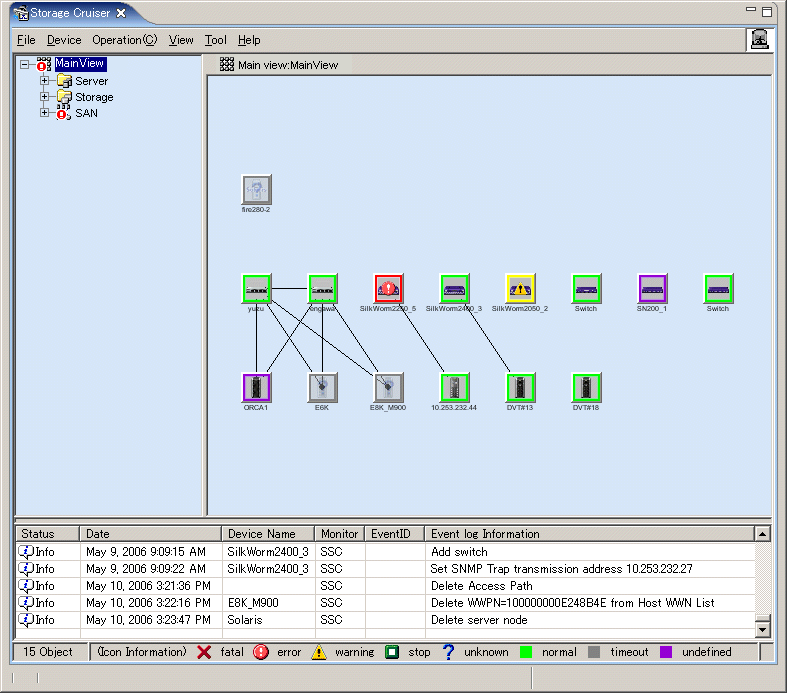Close the Storage Cruiser tab
The width and height of the screenshot is (787, 693).
[x=121, y=14]
